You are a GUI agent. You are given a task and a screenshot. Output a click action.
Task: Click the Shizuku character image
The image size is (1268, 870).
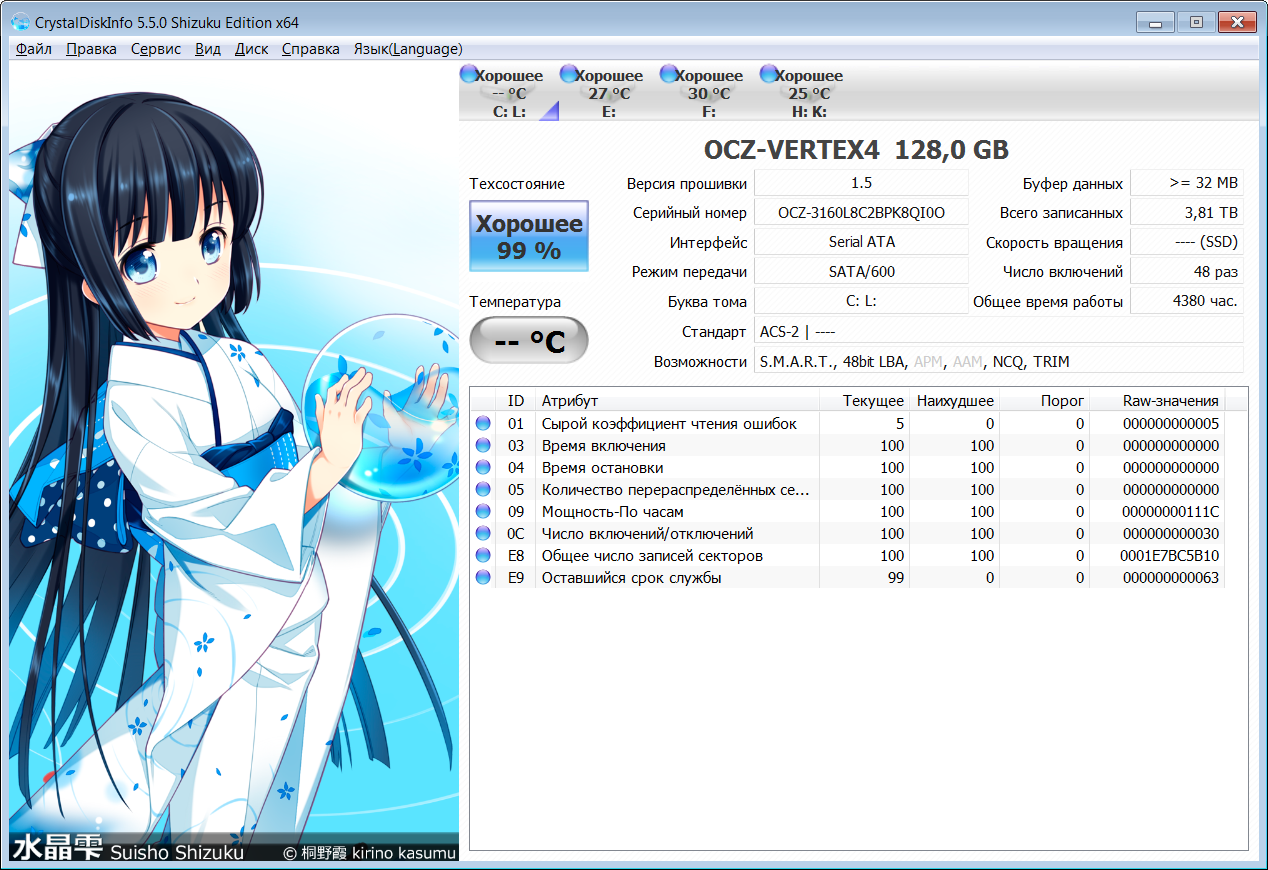[234, 461]
